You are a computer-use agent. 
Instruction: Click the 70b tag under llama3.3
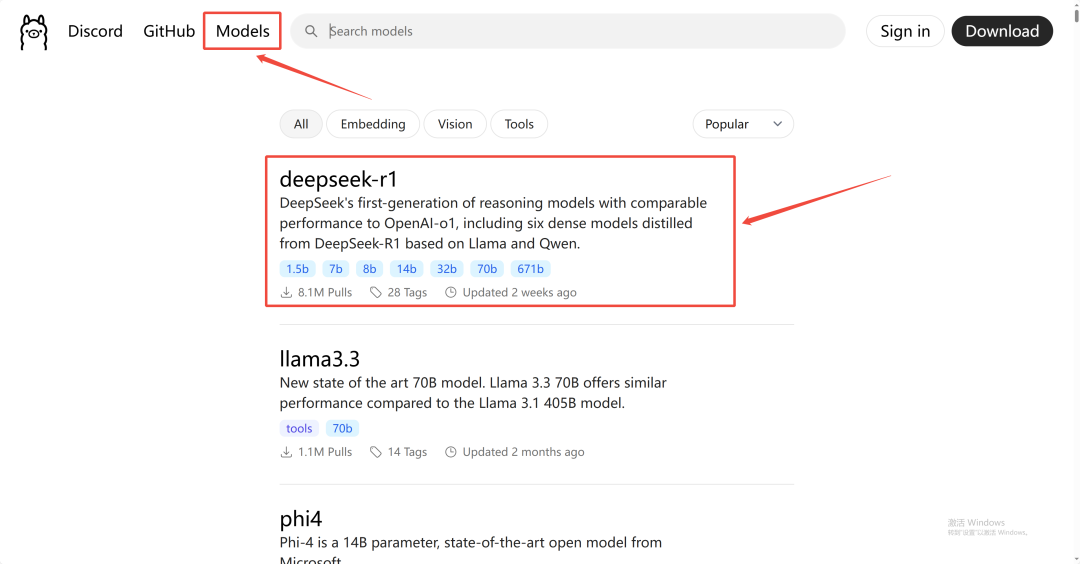342,428
